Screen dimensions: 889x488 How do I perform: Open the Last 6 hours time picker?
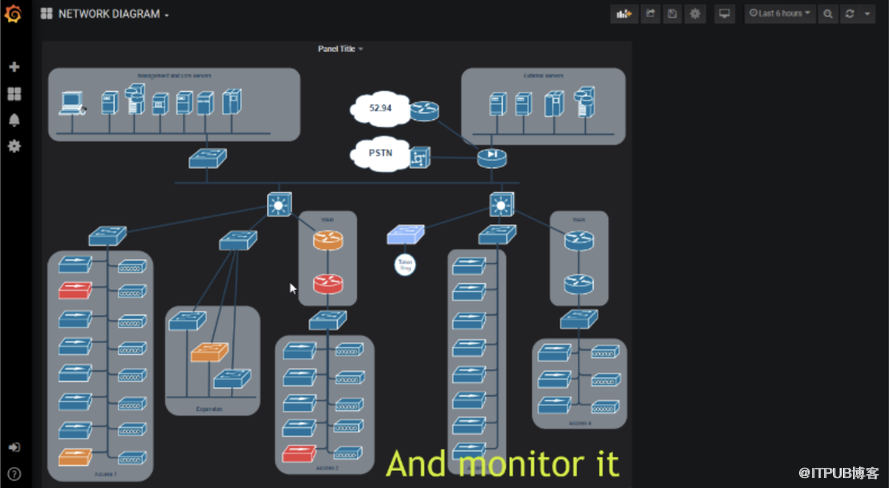click(780, 14)
